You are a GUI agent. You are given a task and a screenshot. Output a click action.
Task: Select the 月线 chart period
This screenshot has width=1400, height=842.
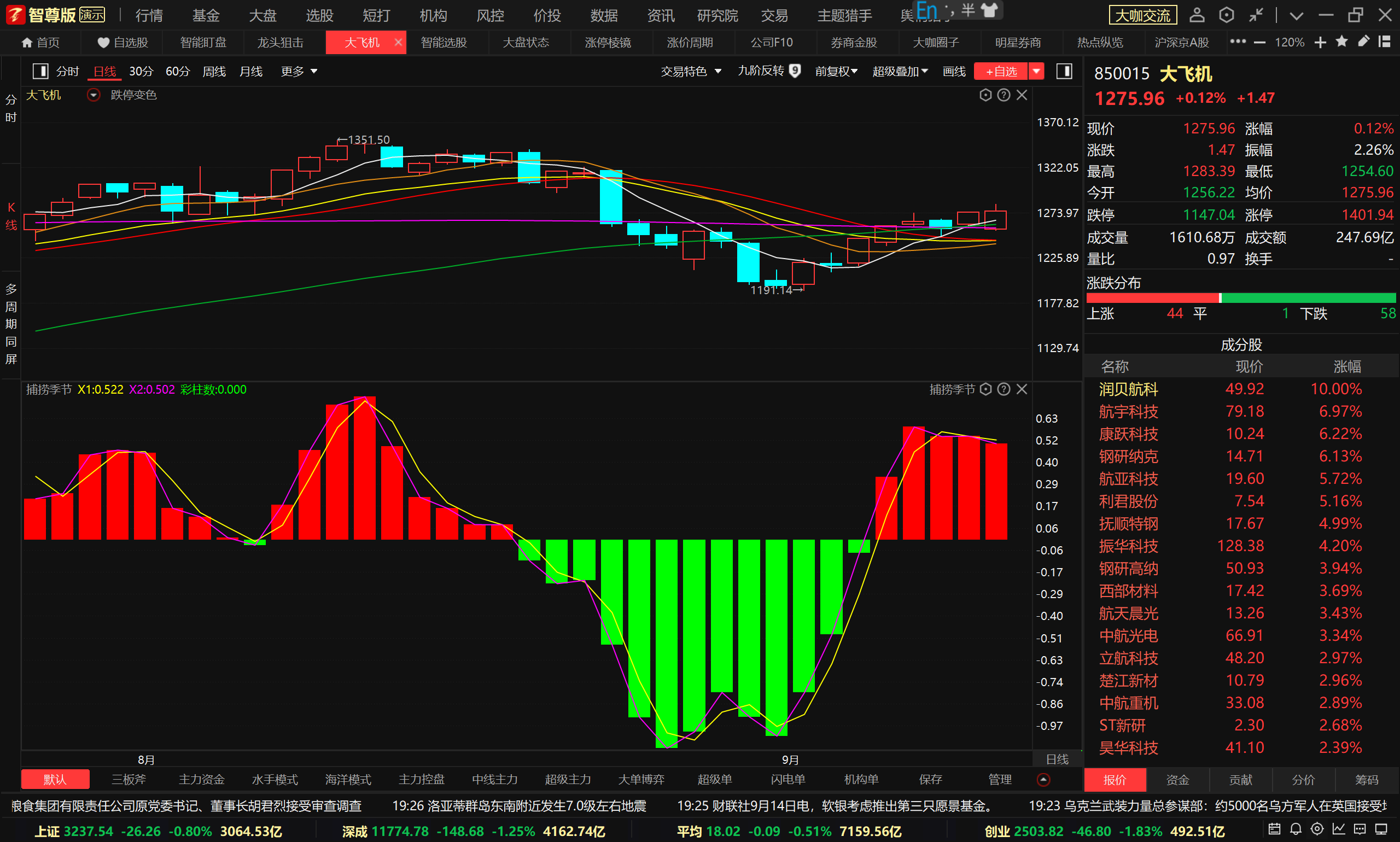(x=251, y=72)
